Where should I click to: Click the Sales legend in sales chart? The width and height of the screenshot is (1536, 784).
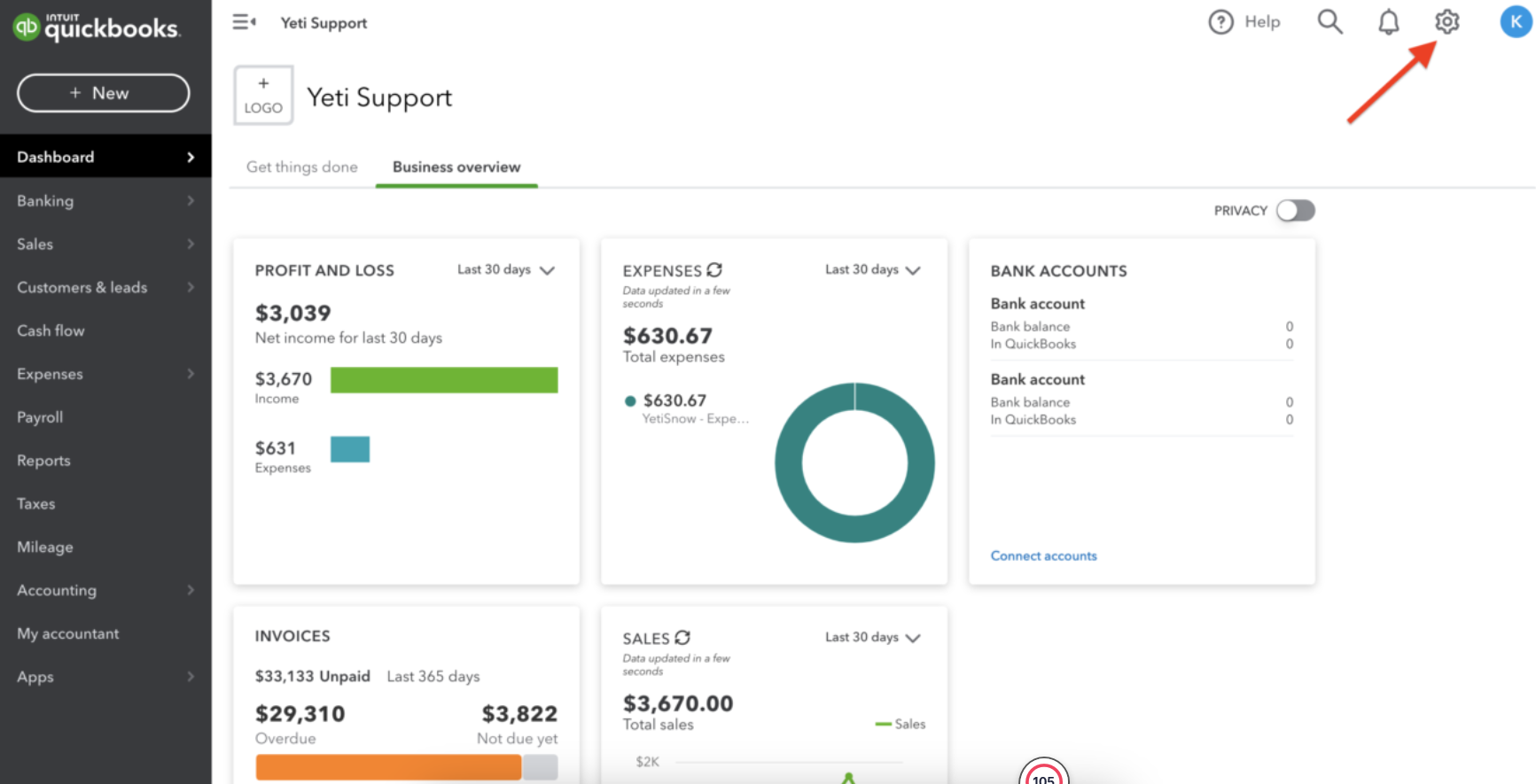pos(901,724)
